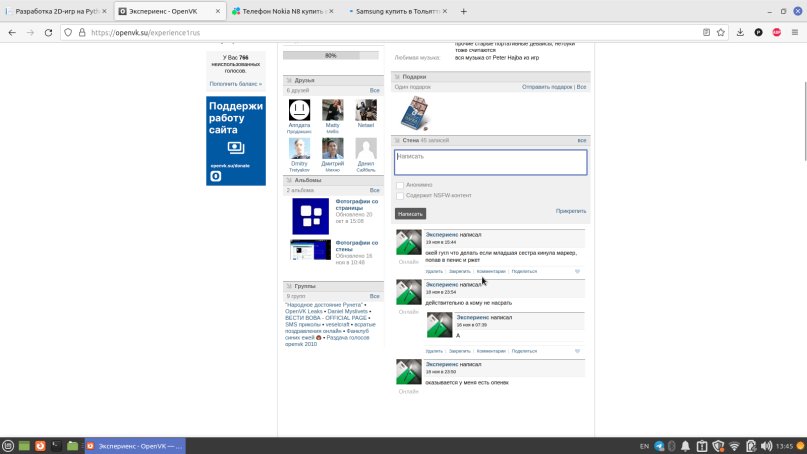The width and height of the screenshot is (807, 454).
Task: Open new browser tab with plus icon
Action: pyautogui.click(x=463, y=11)
